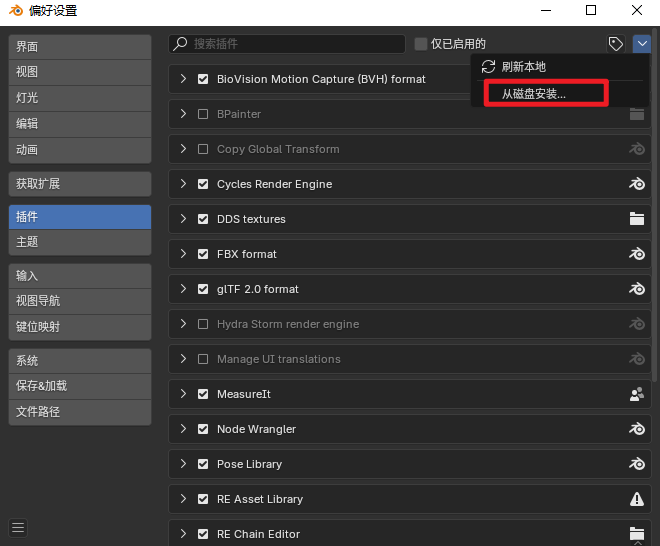The height and width of the screenshot is (546, 660).
Task: Open the 视图 preferences tab
Action: pos(80,72)
